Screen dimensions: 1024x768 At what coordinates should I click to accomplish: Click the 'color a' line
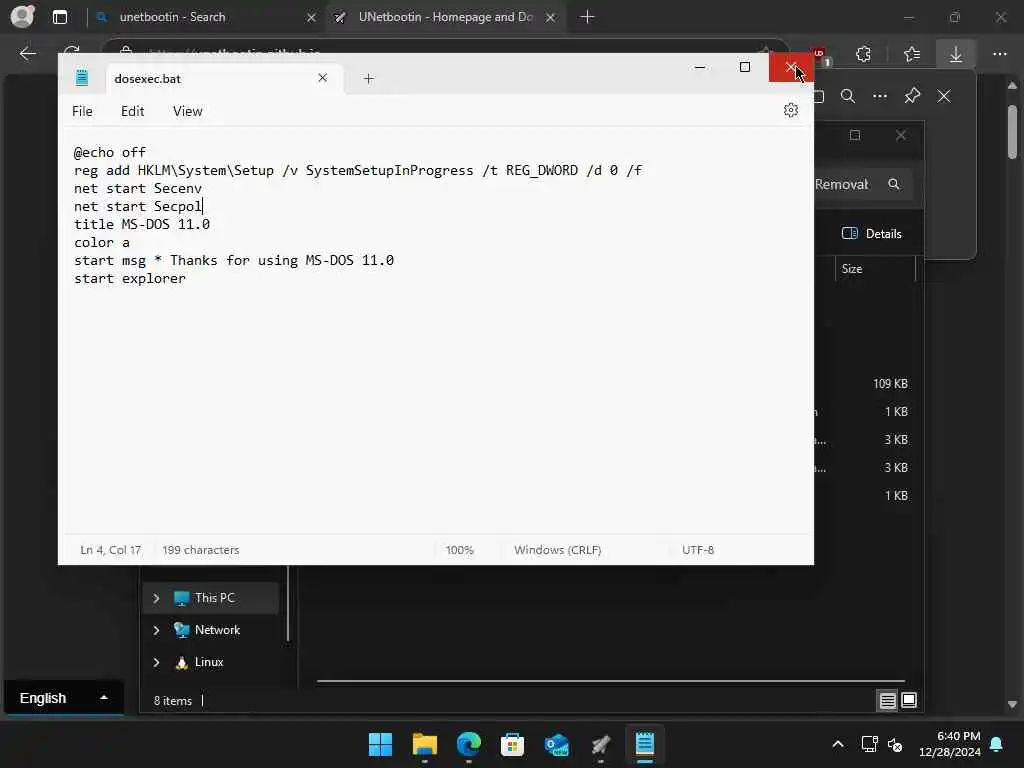point(102,242)
